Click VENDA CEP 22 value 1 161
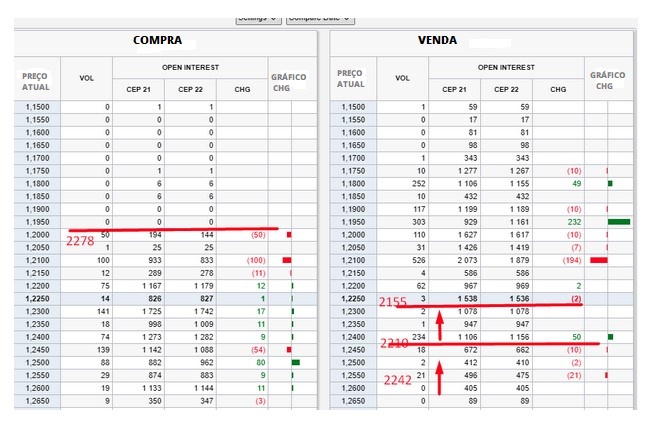 tap(519, 222)
